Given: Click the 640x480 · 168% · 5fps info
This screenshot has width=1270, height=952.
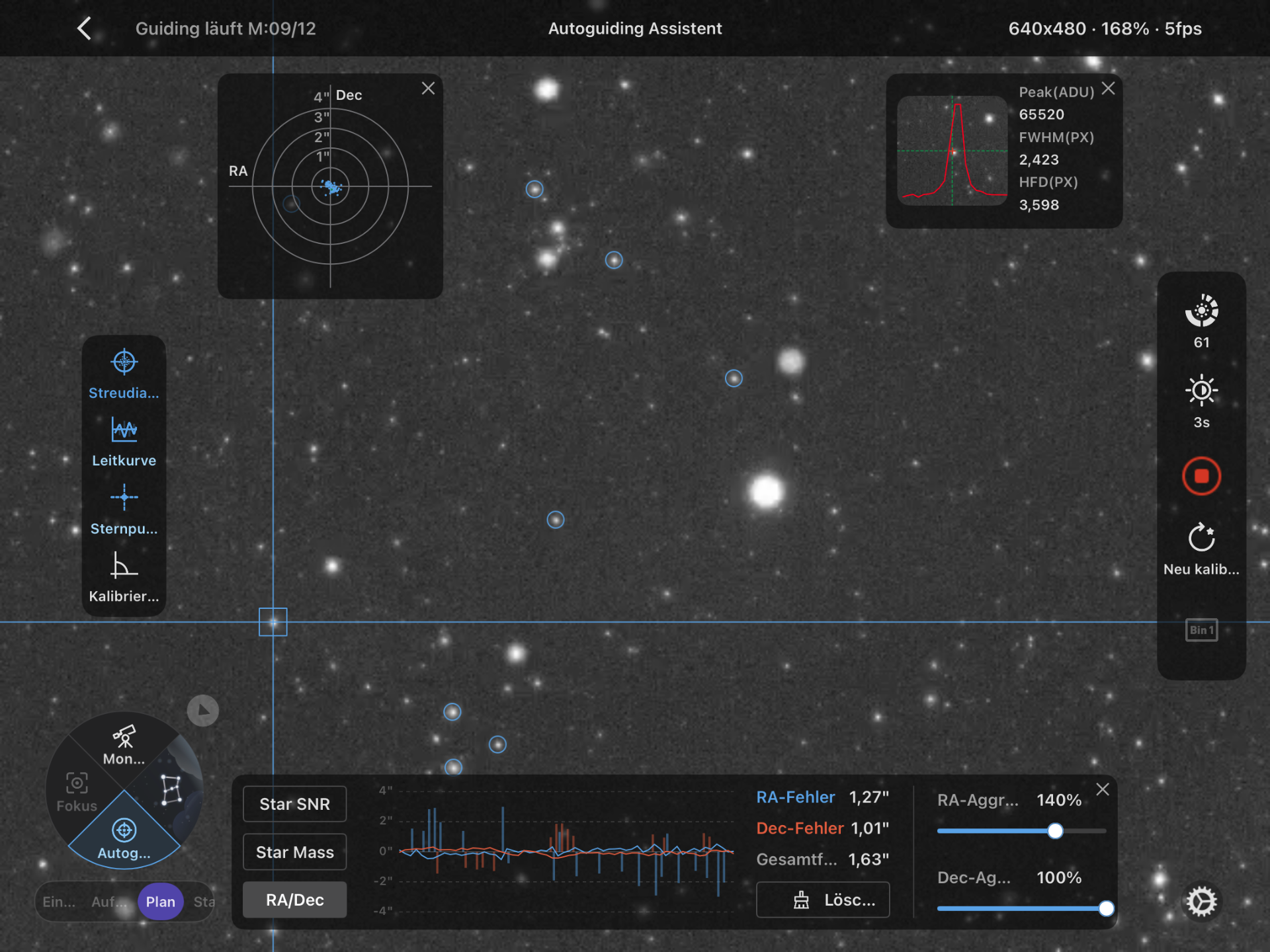Looking at the screenshot, I should tap(1105, 28).
